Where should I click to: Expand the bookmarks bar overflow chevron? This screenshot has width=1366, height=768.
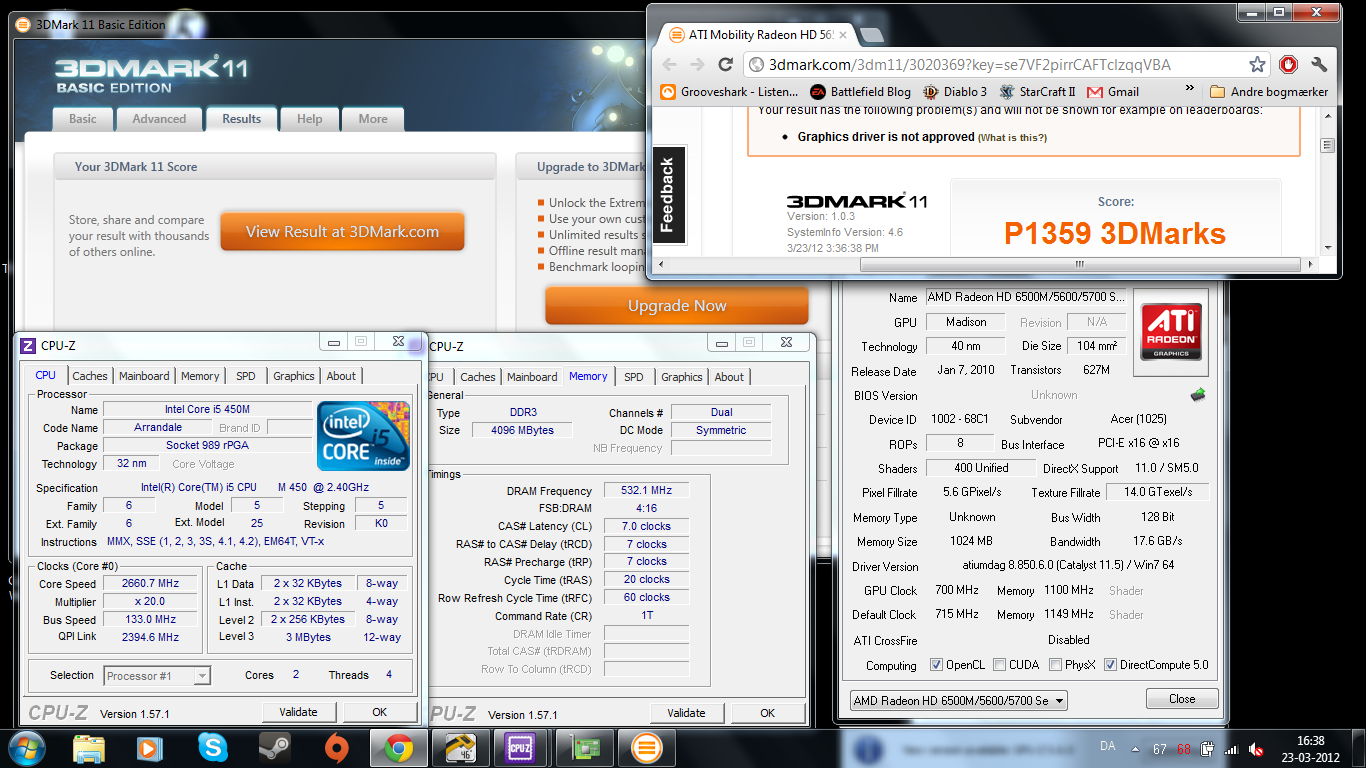[1191, 91]
